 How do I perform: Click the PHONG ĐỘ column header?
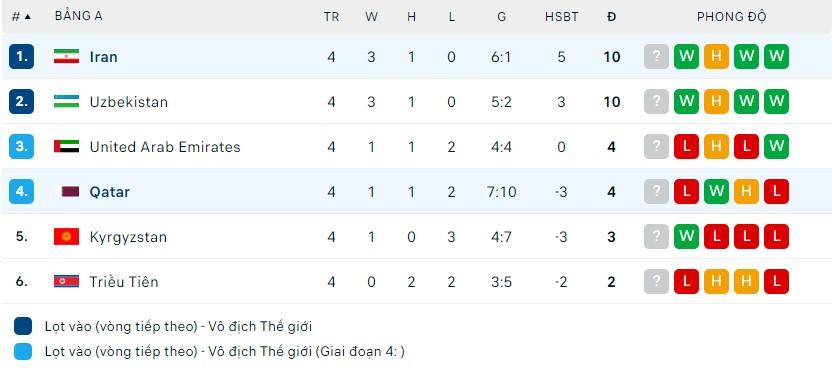(x=731, y=17)
